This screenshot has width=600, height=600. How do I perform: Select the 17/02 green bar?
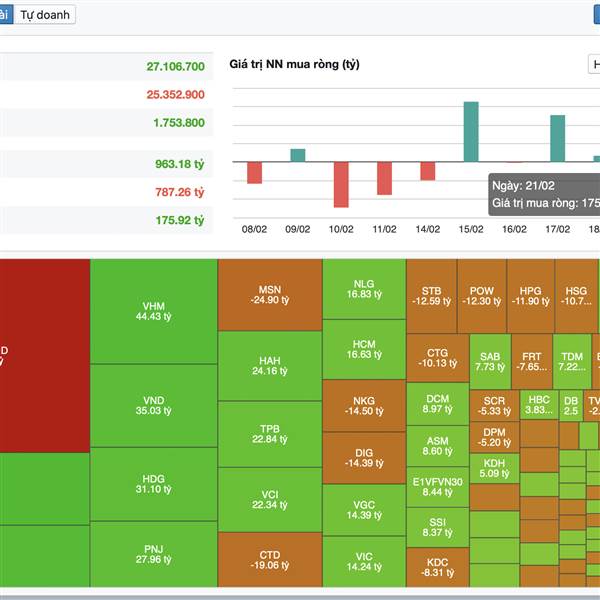coord(558,138)
